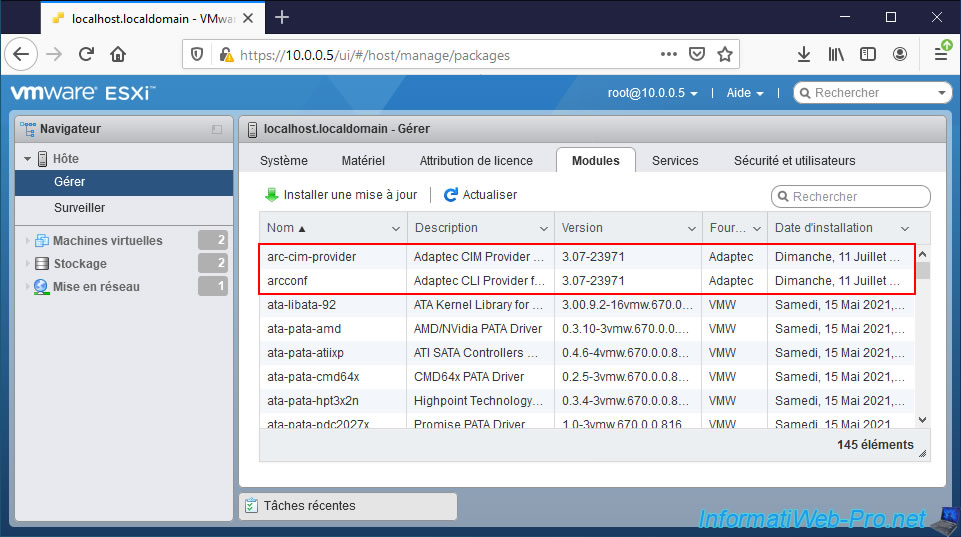The height and width of the screenshot is (537, 961).
Task: Reload the page with the refresh icon
Action: pos(87,54)
